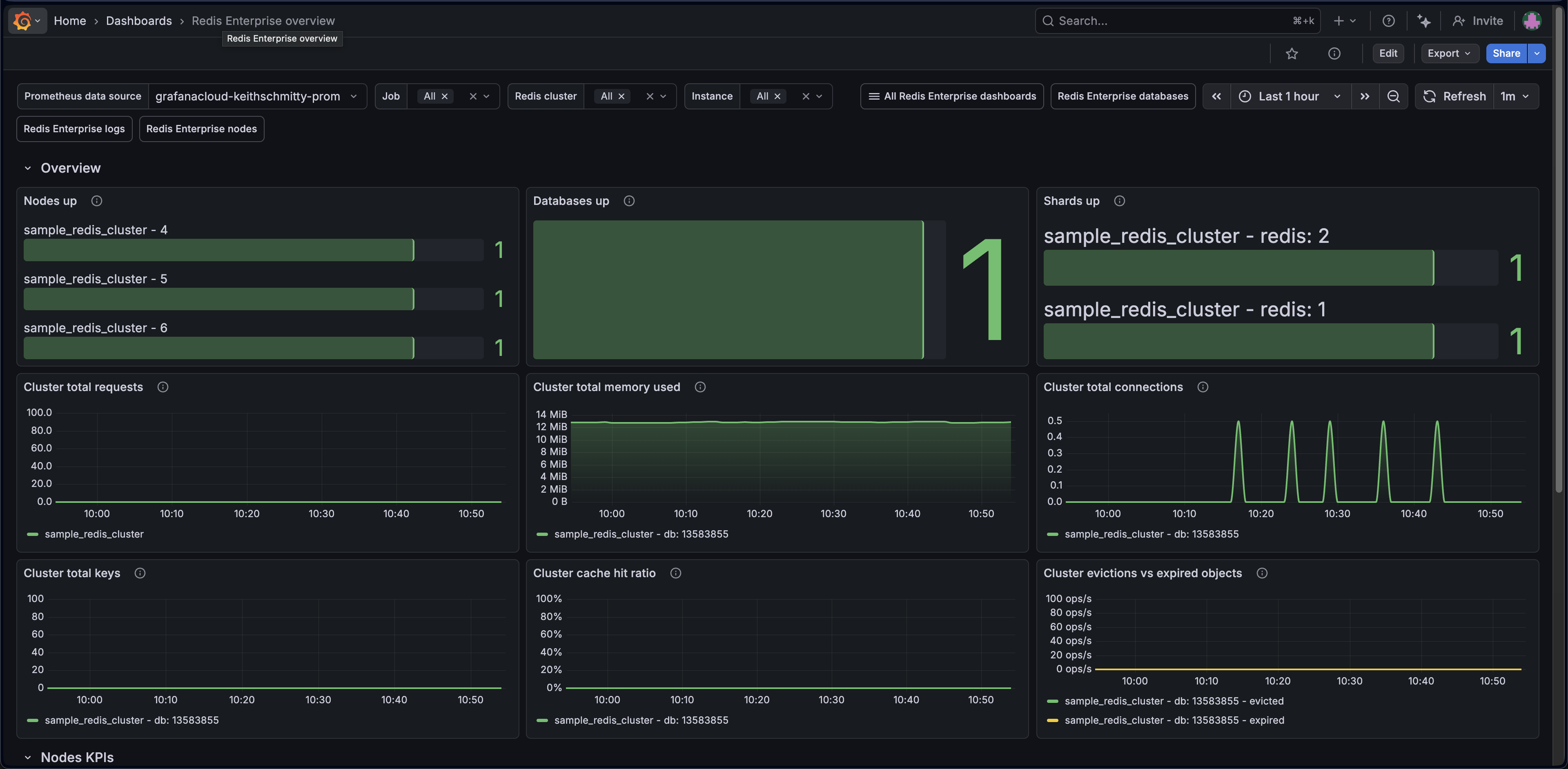Expand the Job filter dropdown chevron
Image resolution: width=1568 pixels, height=769 pixels.
(486, 96)
